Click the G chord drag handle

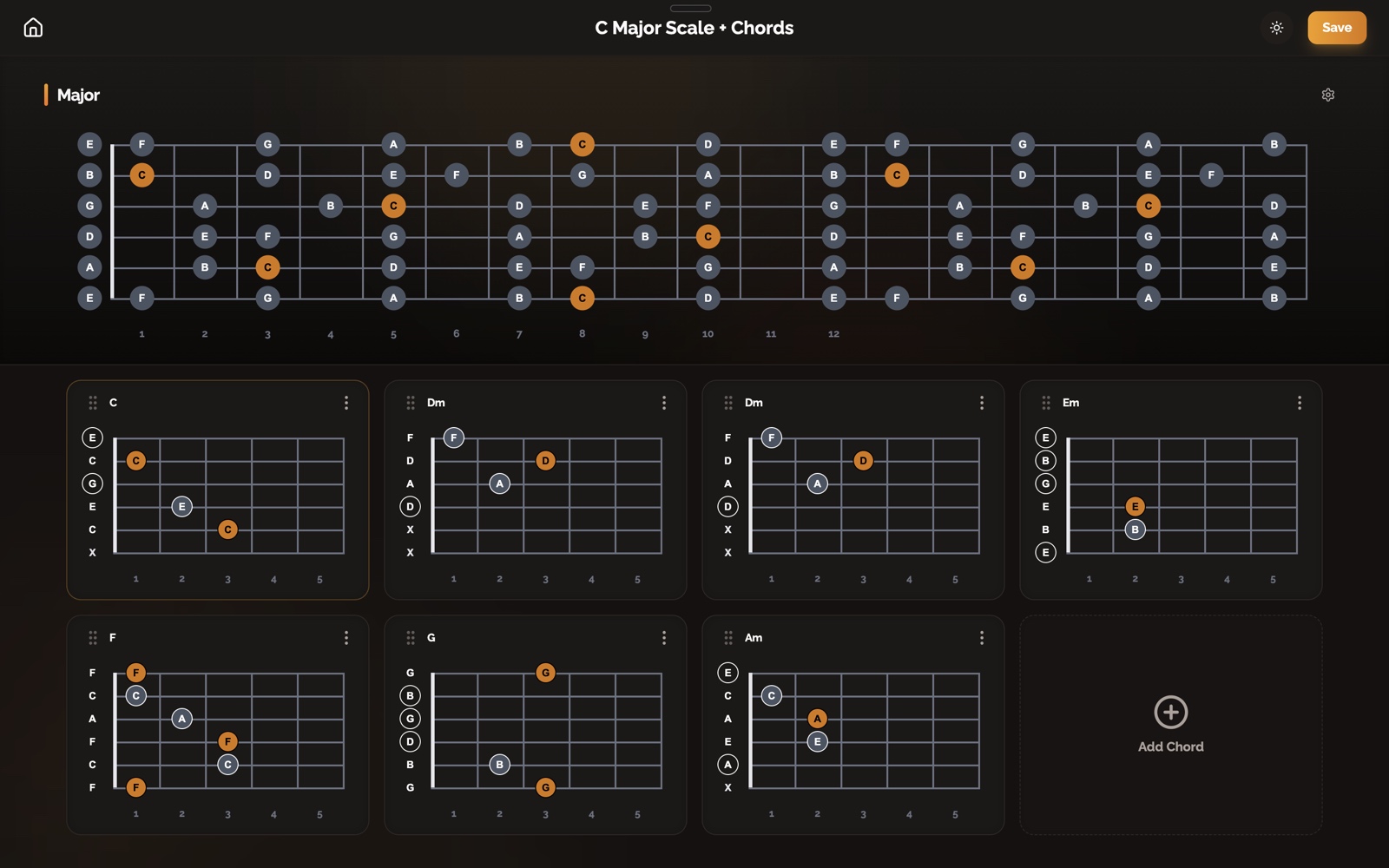tap(411, 638)
